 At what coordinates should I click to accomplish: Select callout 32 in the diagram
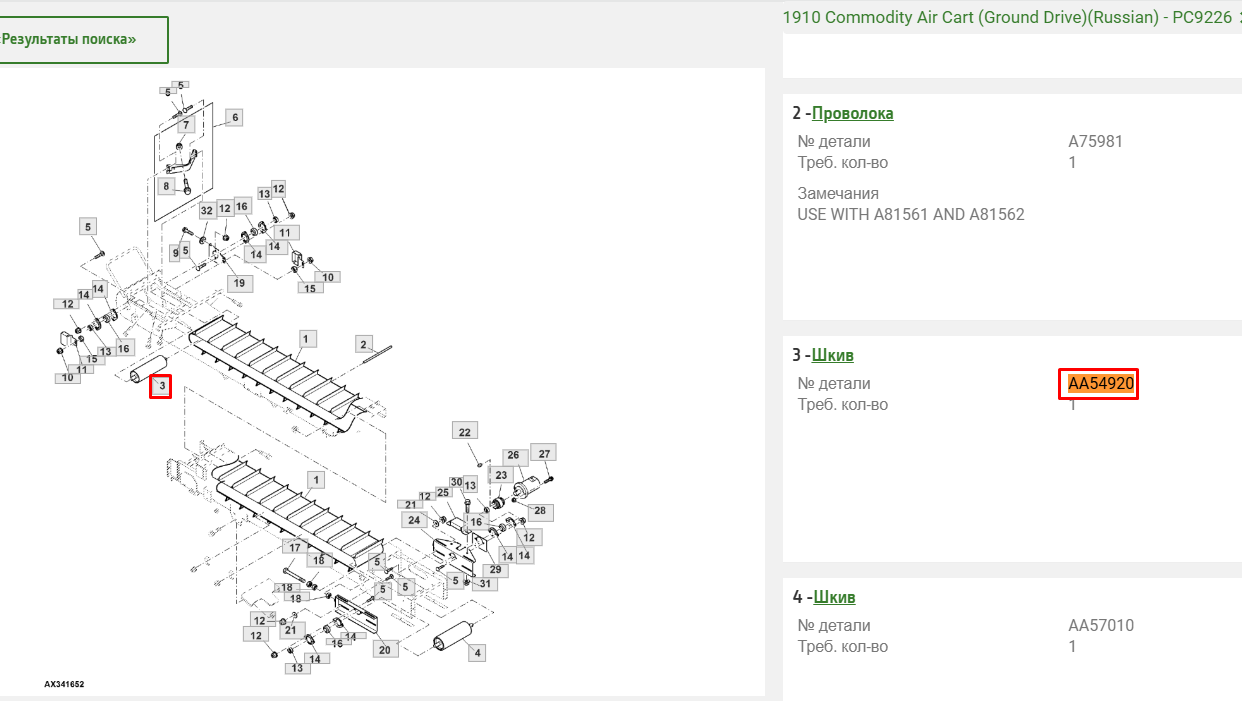point(206,210)
